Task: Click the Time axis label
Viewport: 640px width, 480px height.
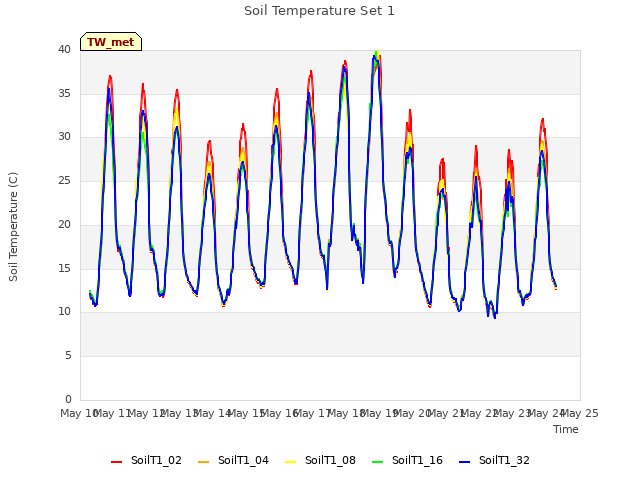Action: (x=566, y=429)
